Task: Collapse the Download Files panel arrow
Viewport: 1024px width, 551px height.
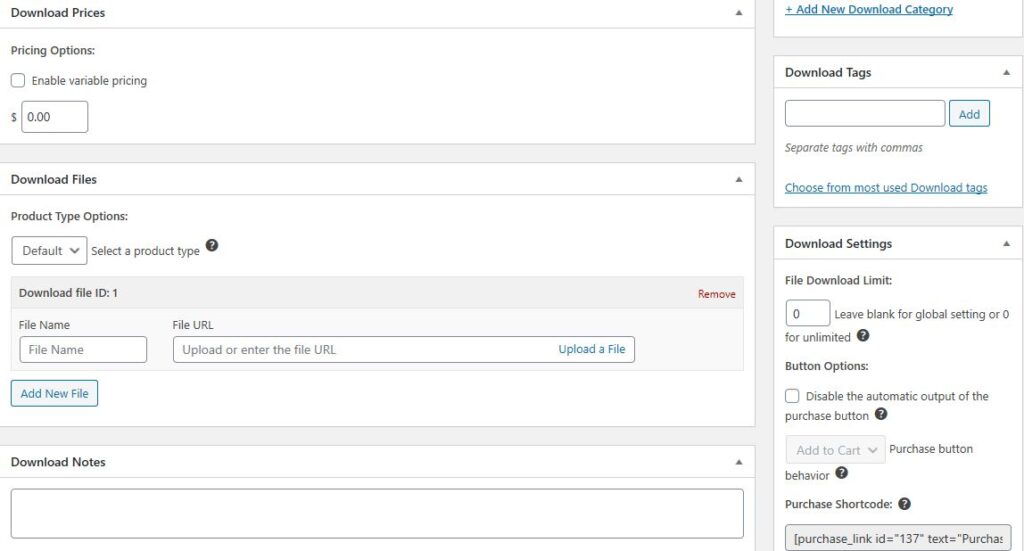Action: point(739,180)
